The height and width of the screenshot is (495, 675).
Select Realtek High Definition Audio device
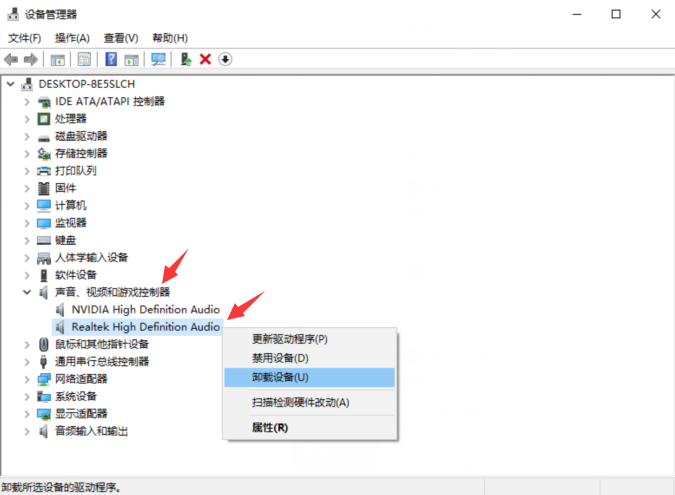(146, 327)
